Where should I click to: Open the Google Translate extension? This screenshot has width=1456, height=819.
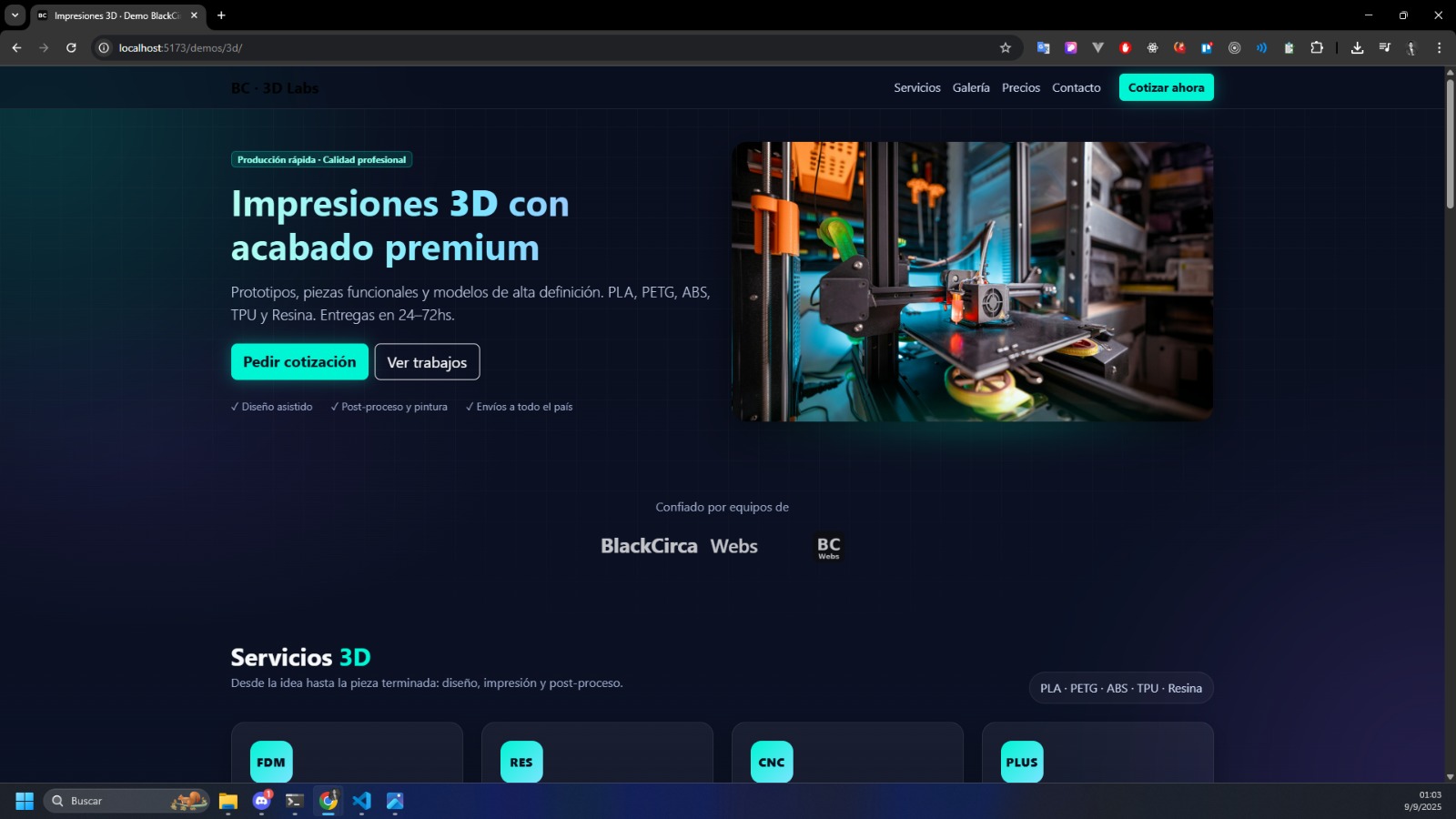point(1044,48)
